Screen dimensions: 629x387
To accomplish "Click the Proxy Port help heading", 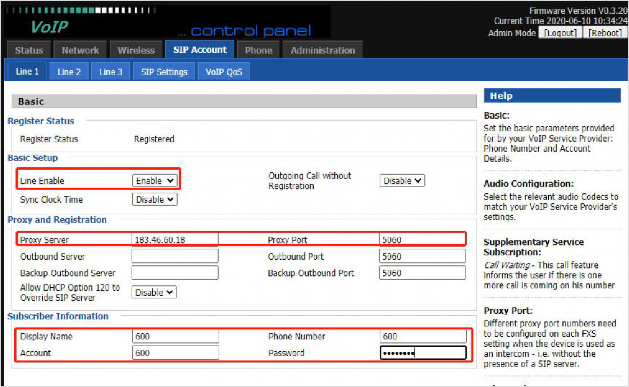I will (x=508, y=310).
